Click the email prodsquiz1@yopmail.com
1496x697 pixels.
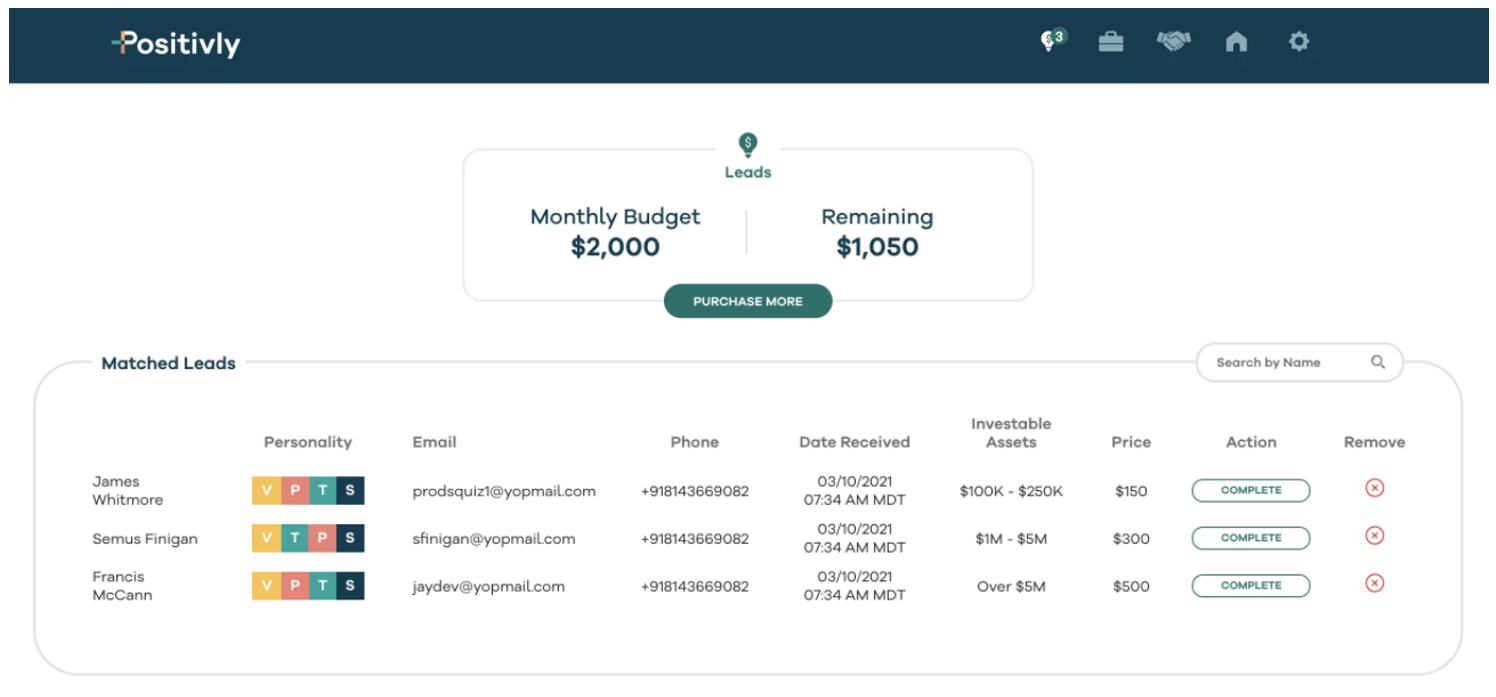[x=504, y=491]
